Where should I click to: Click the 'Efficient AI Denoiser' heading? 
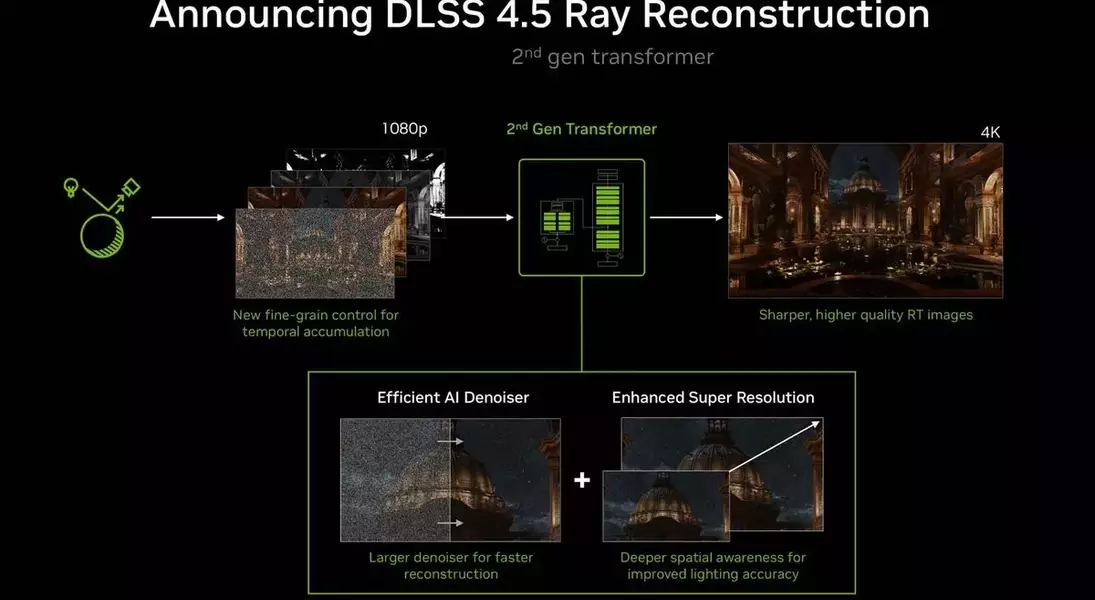tap(453, 397)
